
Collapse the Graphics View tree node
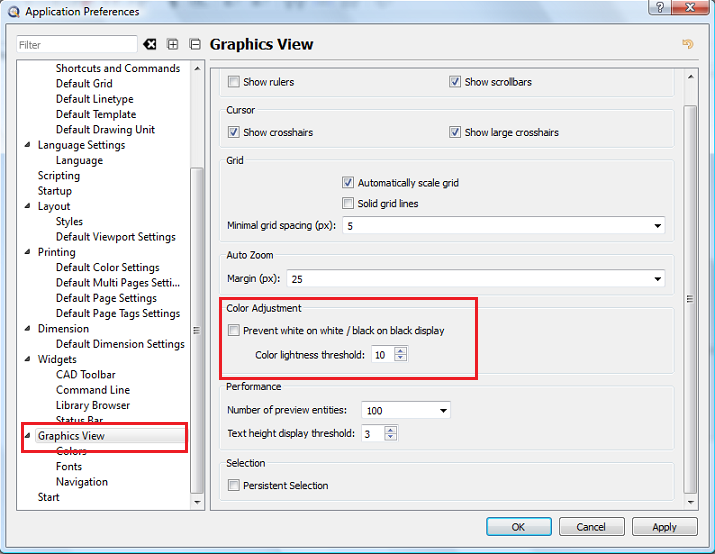click(x=27, y=436)
